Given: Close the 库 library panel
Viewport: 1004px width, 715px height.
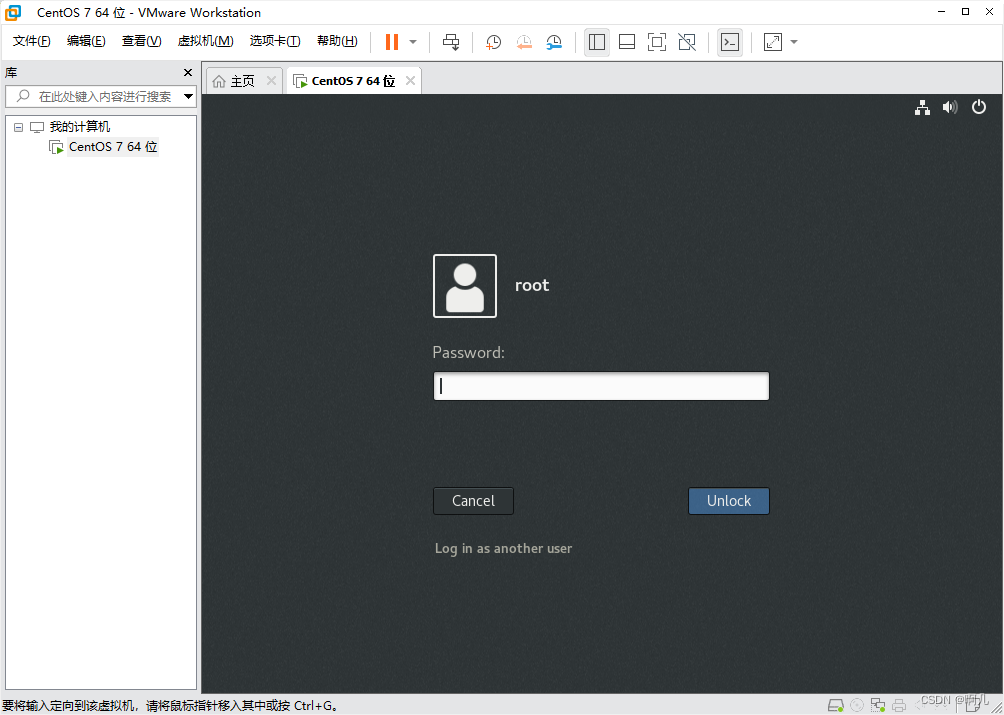Looking at the screenshot, I should (188, 72).
